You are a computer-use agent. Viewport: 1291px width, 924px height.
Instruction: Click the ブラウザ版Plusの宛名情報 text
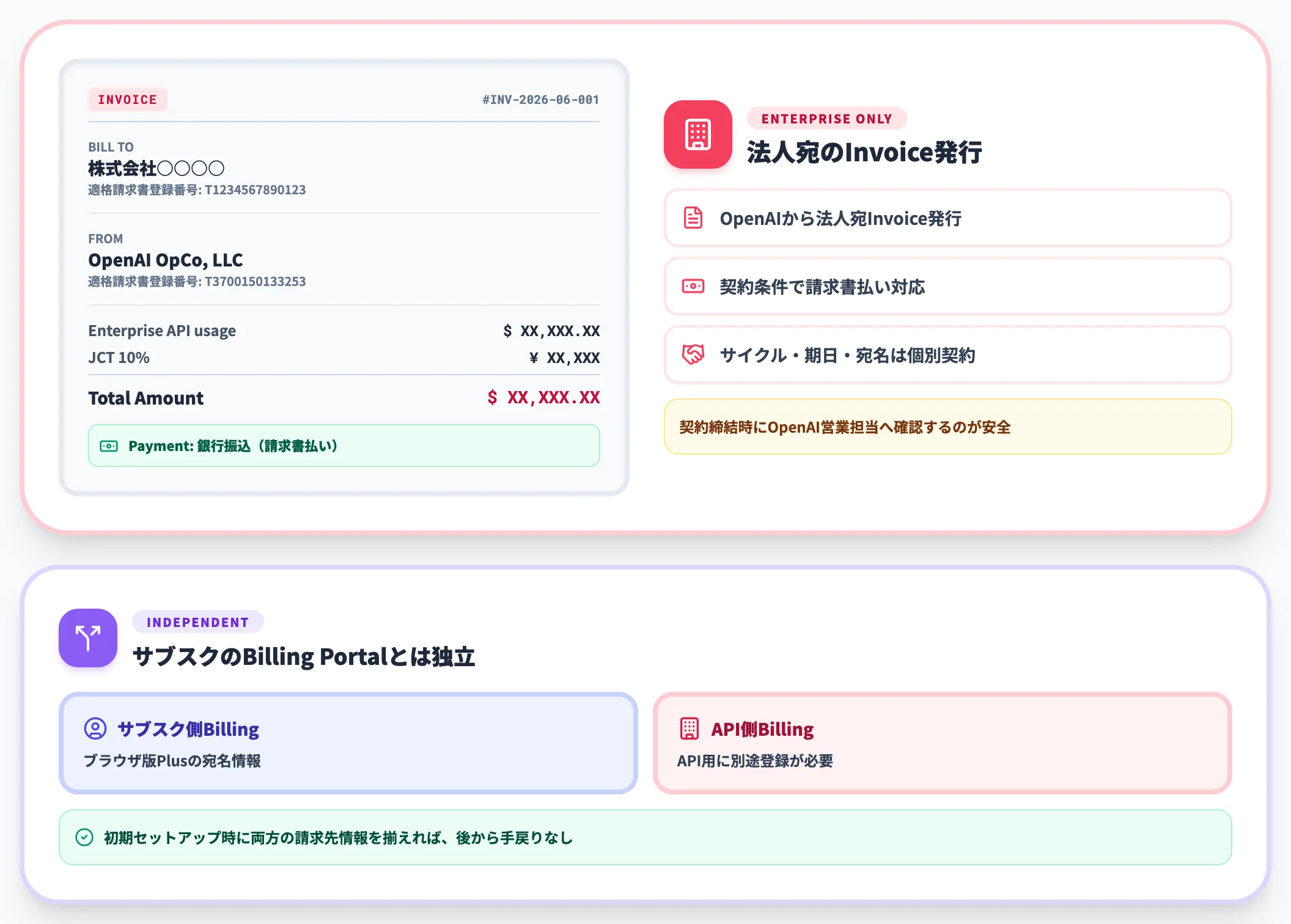coord(172,761)
